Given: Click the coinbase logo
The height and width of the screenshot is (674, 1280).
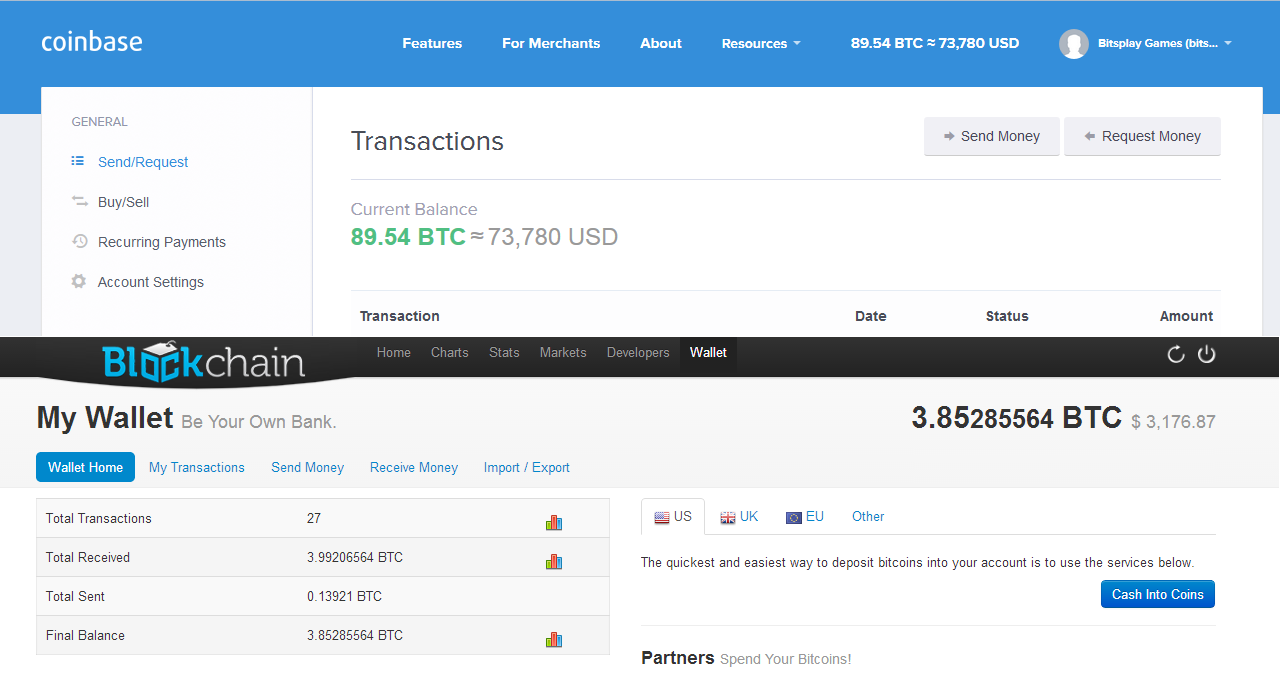Looking at the screenshot, I should 92,42.
